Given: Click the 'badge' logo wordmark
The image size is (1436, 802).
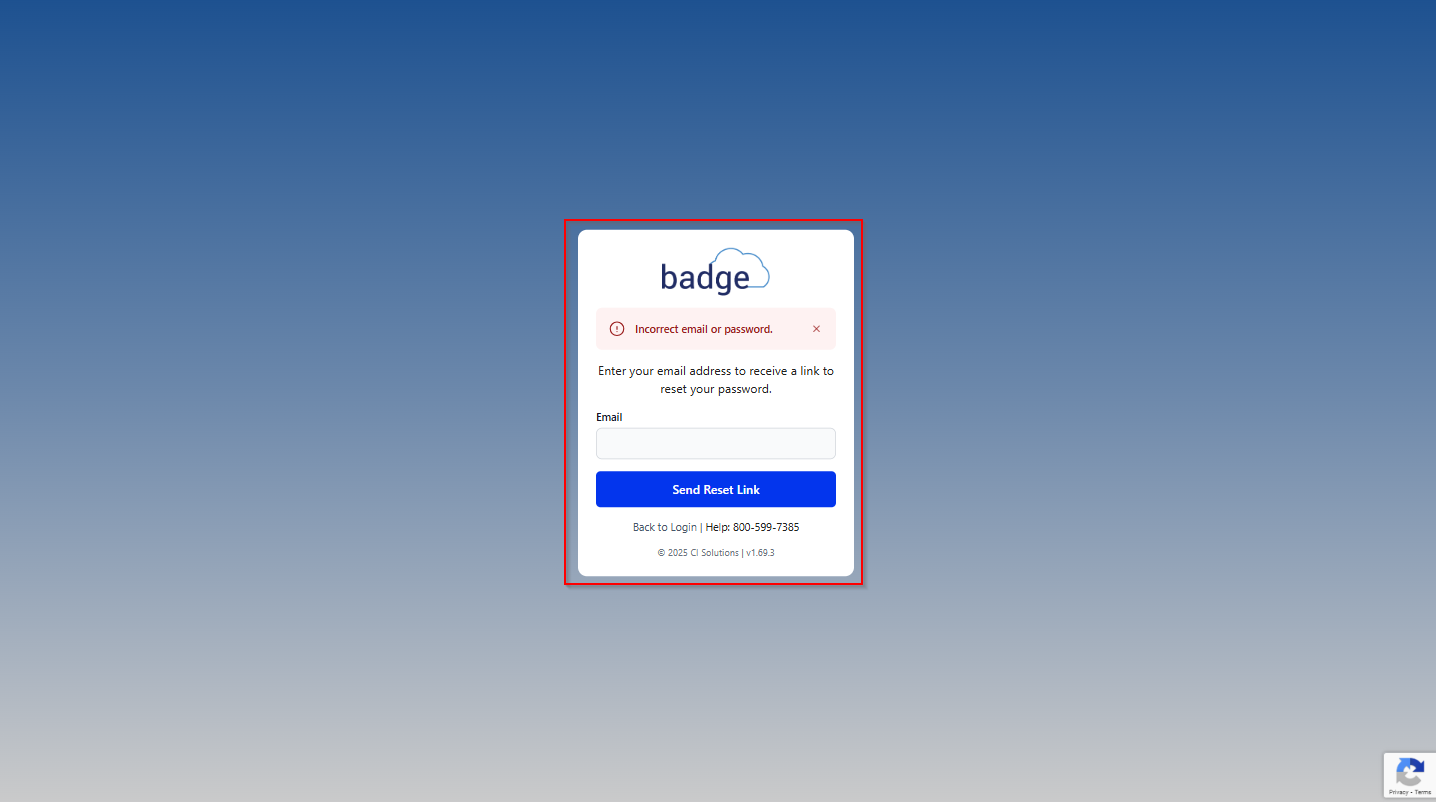Looking at the screenshot, I should click(x=705, y=278).
